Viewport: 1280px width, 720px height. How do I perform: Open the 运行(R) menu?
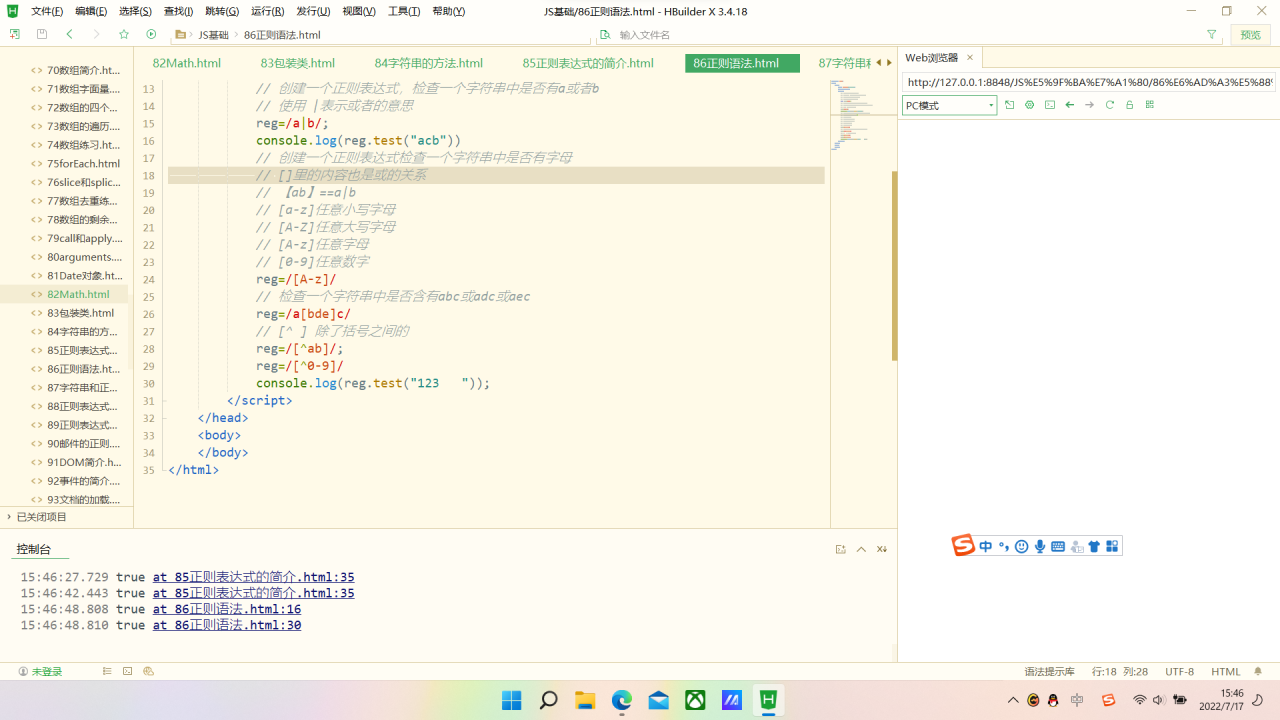[267, 11]
